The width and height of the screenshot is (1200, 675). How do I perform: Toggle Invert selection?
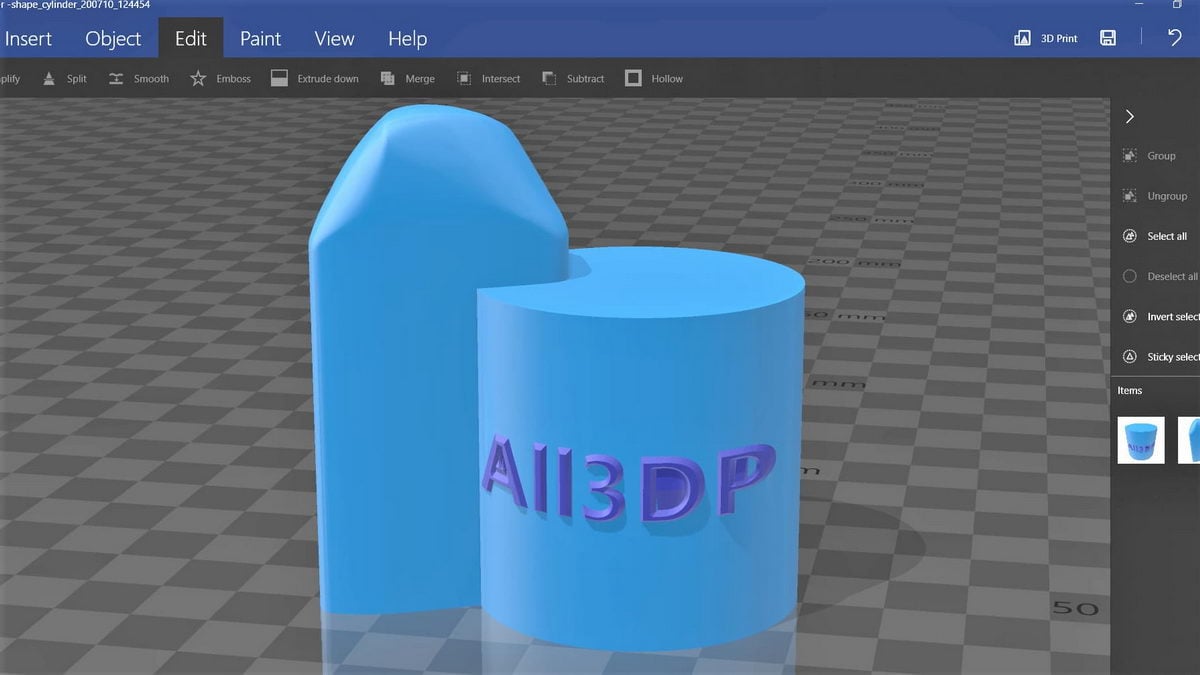click(1163, 316)
